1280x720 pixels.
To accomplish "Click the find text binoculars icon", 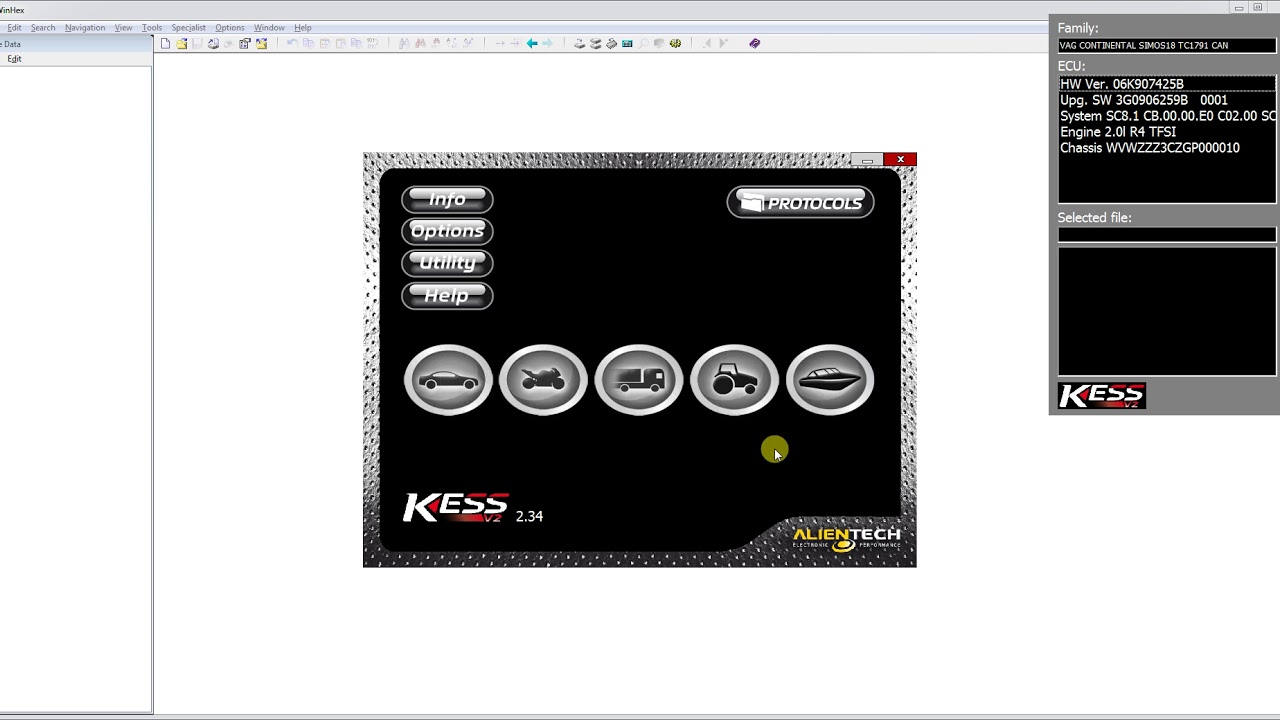I will (x=404, y=43).
